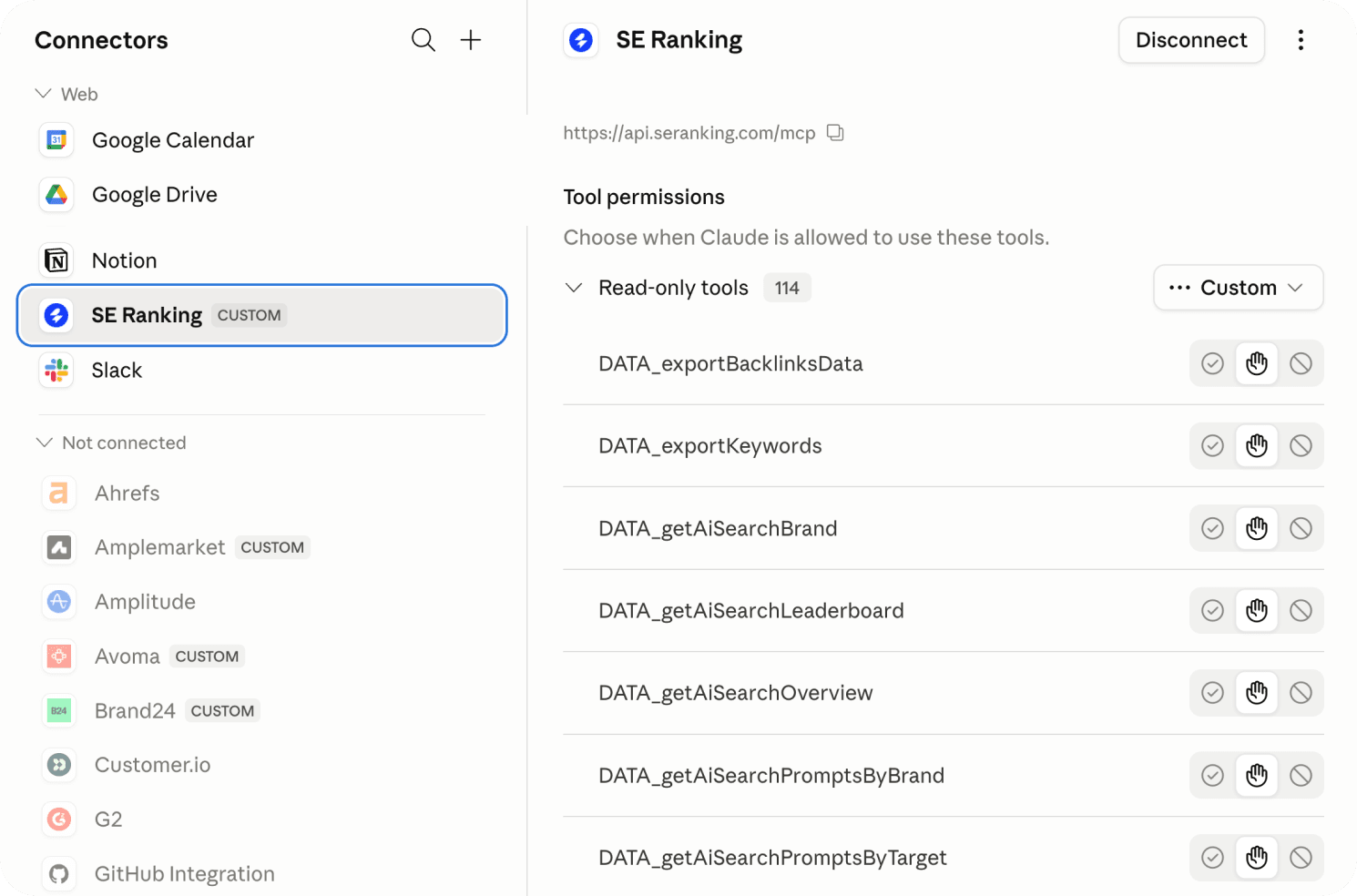Add a new connector with plus icon
The width and height of the screenshot is (1357, 896).
pyautogui.click(x=471, y=40)
